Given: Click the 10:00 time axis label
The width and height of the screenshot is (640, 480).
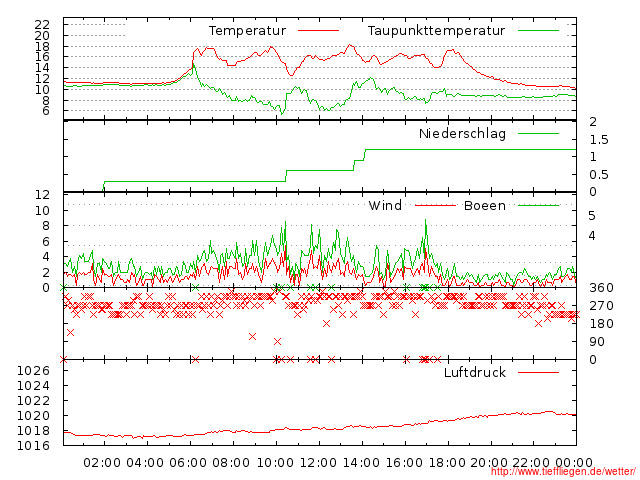Looking at the screenshot, I should coord(275,463).
